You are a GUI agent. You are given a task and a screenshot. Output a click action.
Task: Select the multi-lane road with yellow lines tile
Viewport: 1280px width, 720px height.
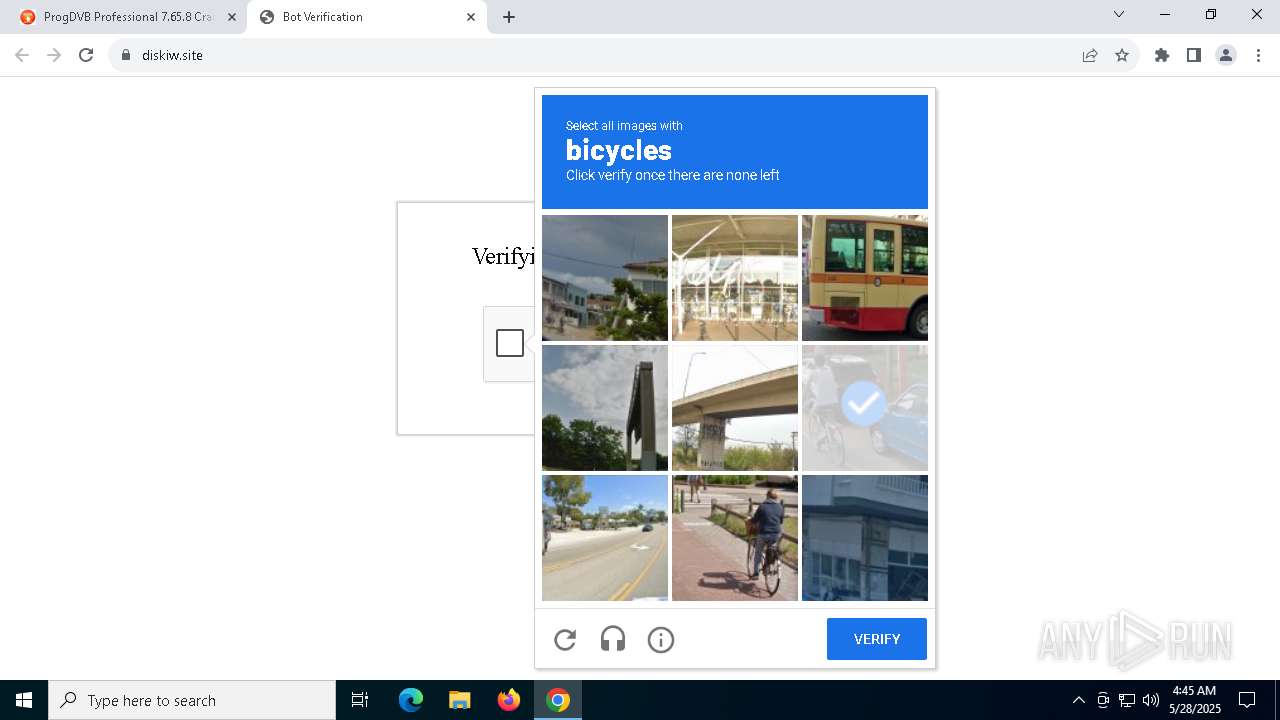point(605,538)
